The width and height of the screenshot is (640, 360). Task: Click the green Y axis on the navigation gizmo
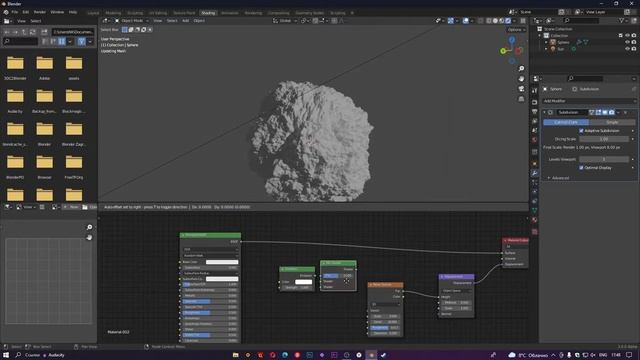(x=503, y=51)
